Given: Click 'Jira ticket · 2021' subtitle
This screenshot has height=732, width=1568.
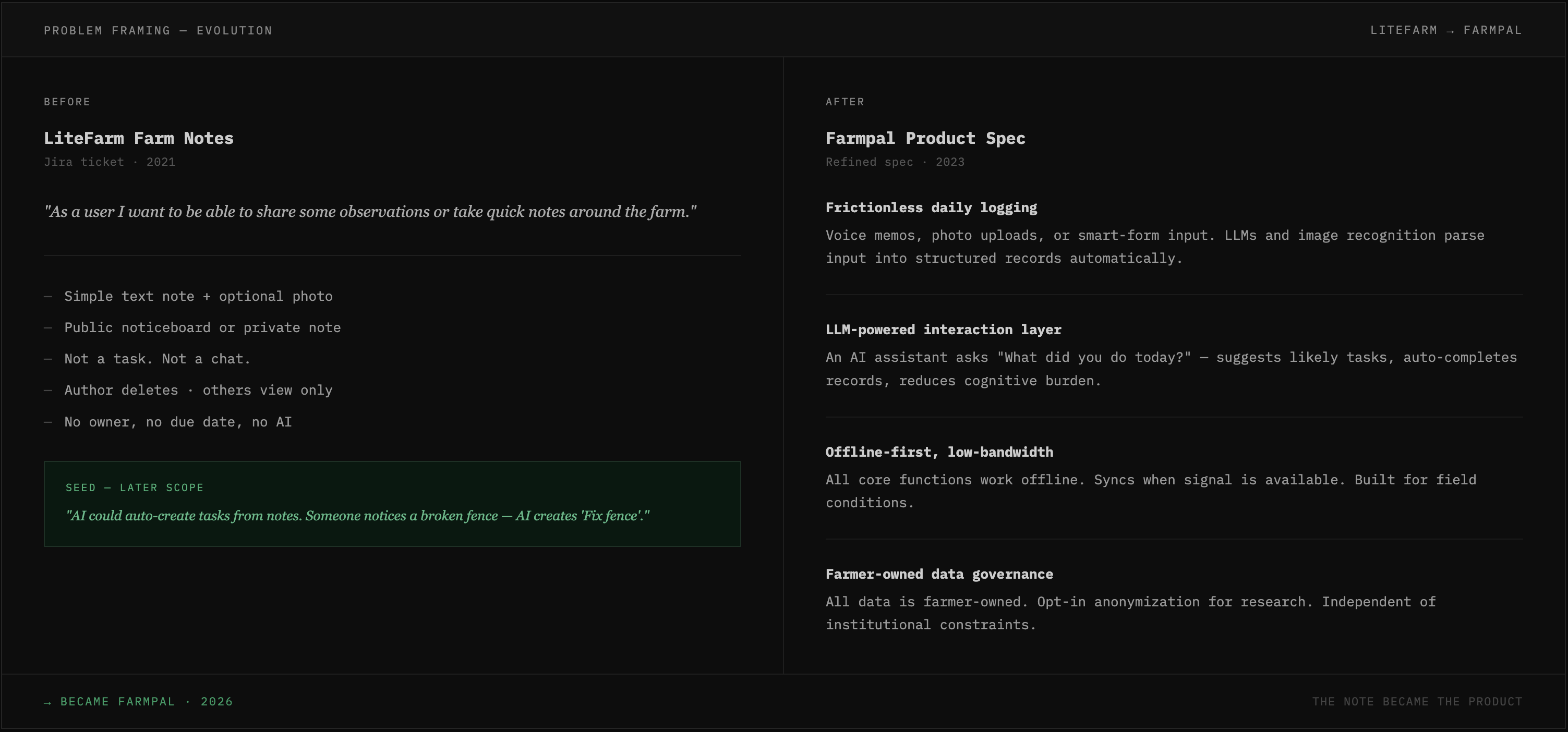Looking at the screenshot, I should coord(110,162).
